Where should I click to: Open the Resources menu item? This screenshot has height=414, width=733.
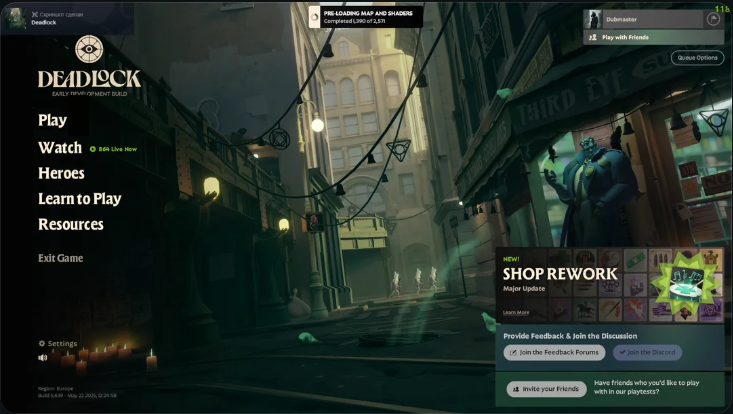[x=70, y=225]
